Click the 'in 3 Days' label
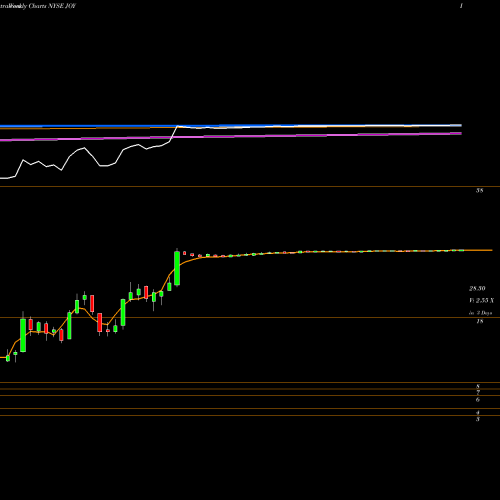 pyautogui.click(x=480, y=313)
